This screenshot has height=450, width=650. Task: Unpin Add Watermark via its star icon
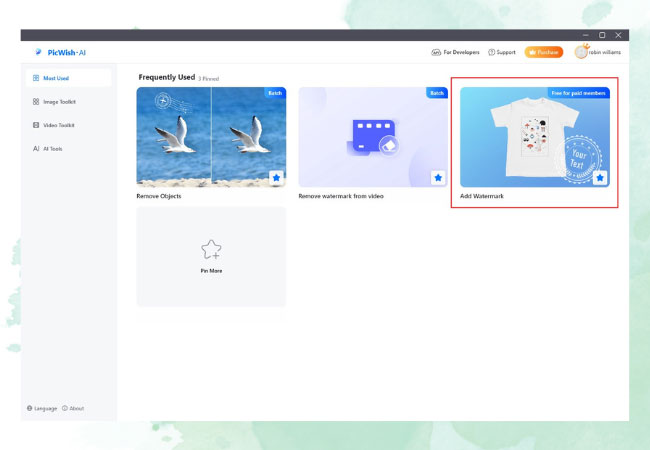pos(600,177)
